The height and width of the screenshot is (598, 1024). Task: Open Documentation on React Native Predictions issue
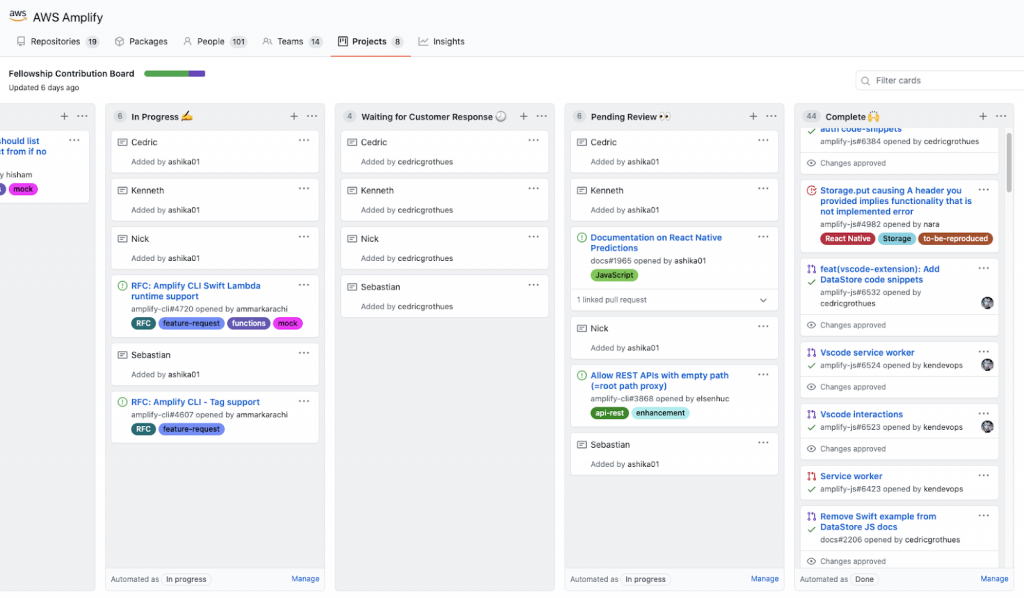coord(656,243)
